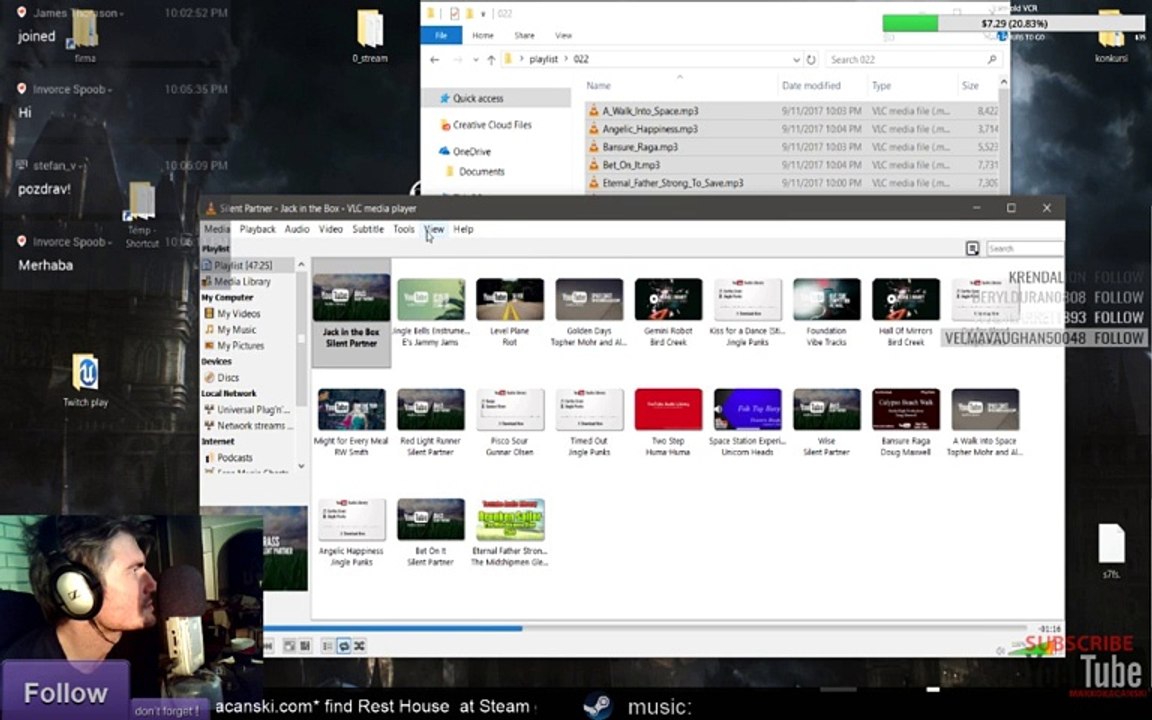Open the Playback menu in VLC
Screen dimensions: 1152x720
coord(257,229)
